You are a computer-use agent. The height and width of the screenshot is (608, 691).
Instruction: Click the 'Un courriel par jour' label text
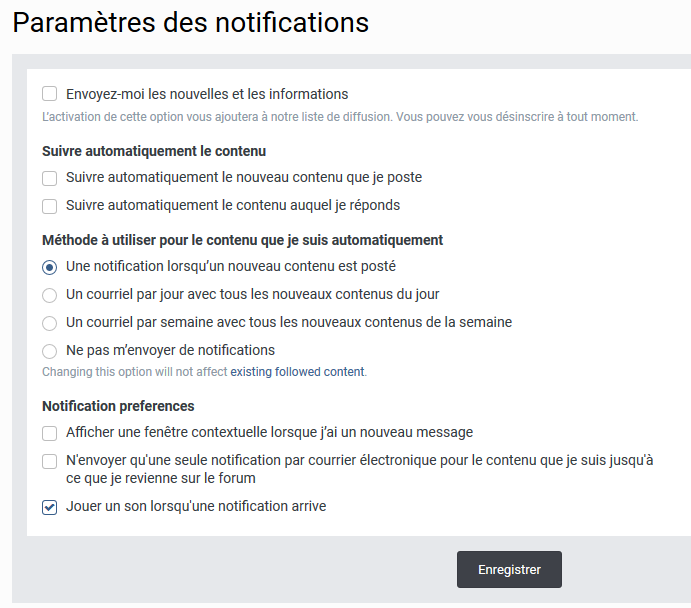coord(252,295)
